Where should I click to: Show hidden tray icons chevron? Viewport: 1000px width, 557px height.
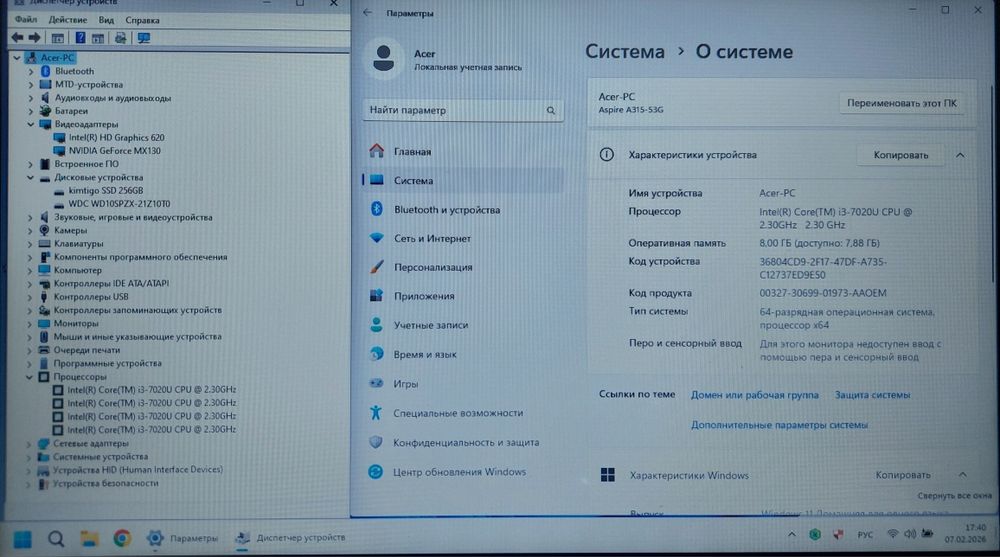click(791, 534)
